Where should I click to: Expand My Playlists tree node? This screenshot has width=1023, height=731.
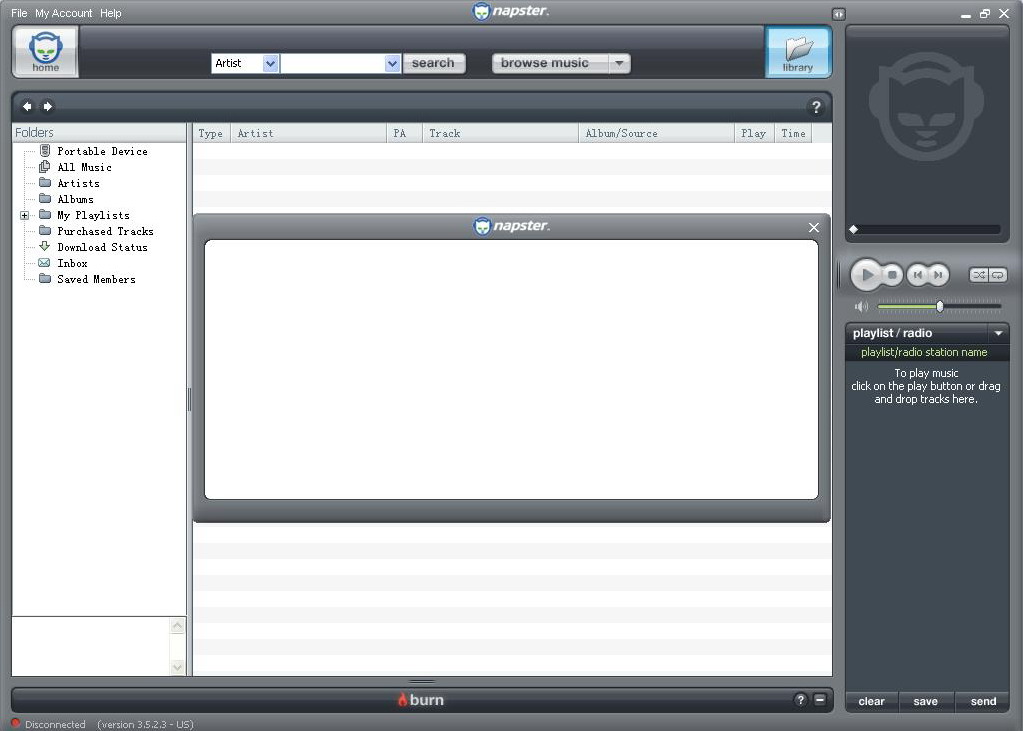24,215
